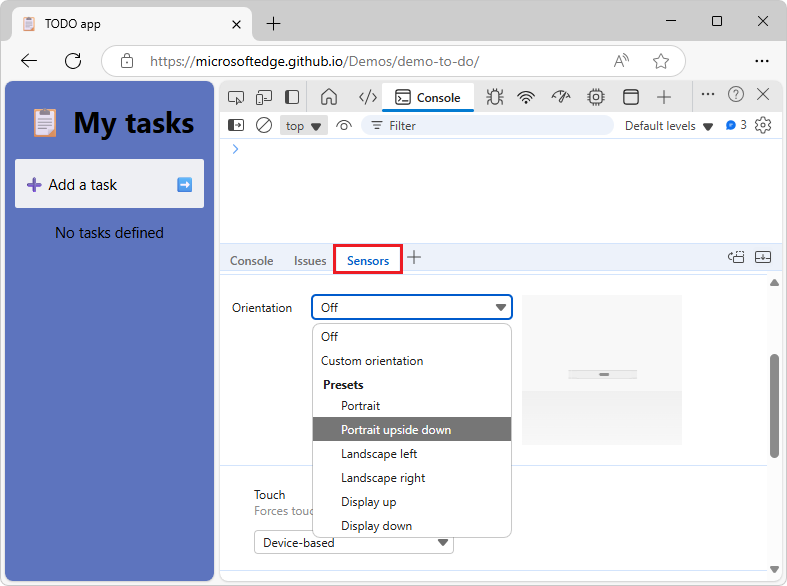Close DevTools with the X icon

click(763, 94)
